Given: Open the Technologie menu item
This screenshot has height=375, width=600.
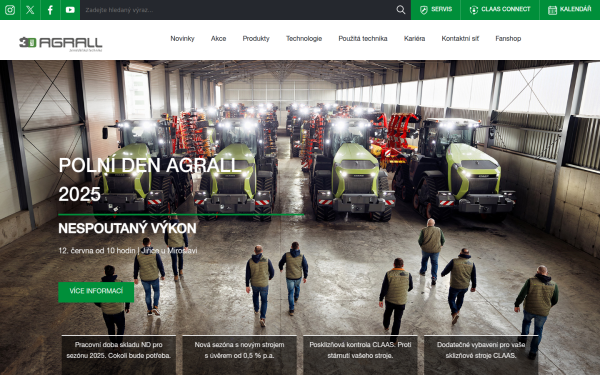Looking at the screenshot, I should 304,39.
